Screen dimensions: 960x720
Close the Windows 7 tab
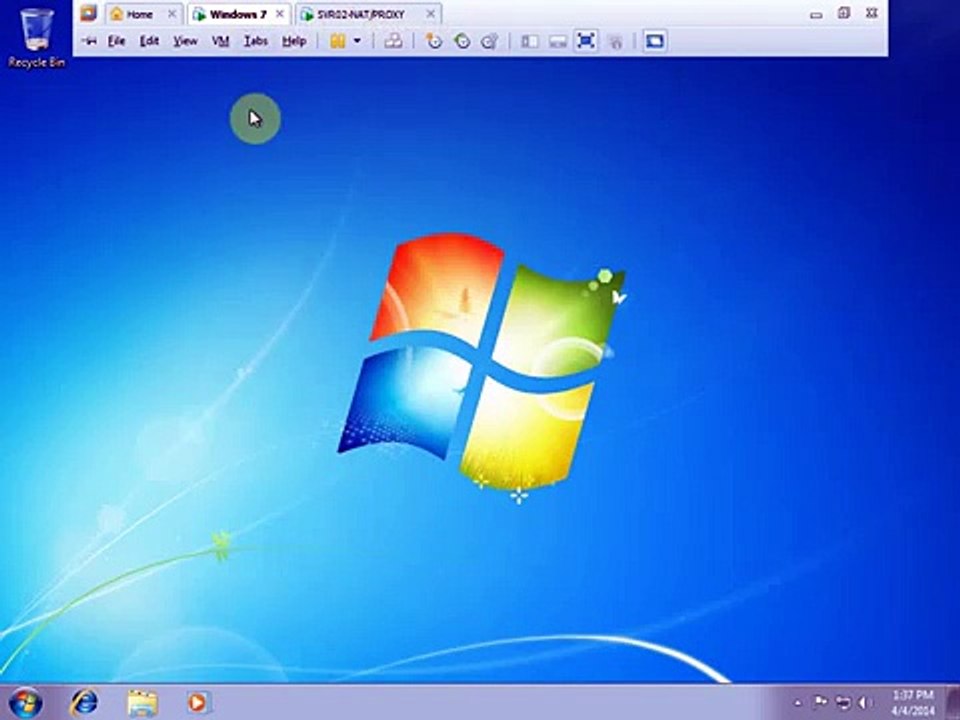280,13
